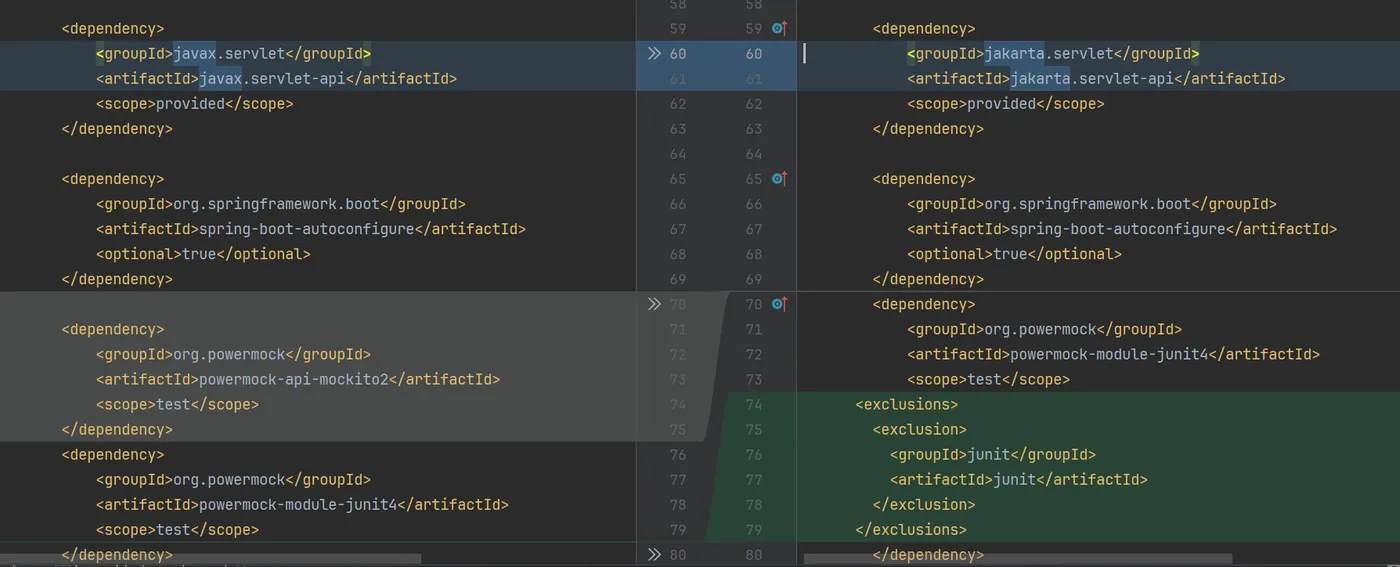Click the apply-change arrows at line 70
Image resolution: width=1400 pixels, height=567 pixels.
pyautogui.click(x=654, y=304)
